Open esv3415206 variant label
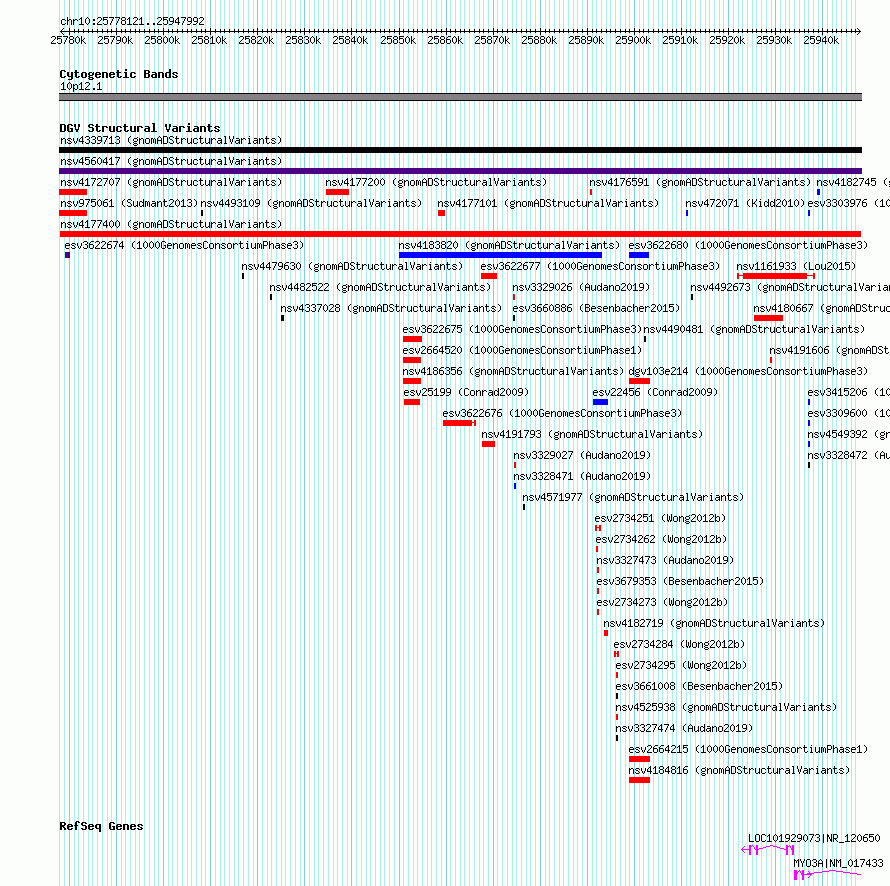The height and width of the screenshot is (886, 890). 849,392
